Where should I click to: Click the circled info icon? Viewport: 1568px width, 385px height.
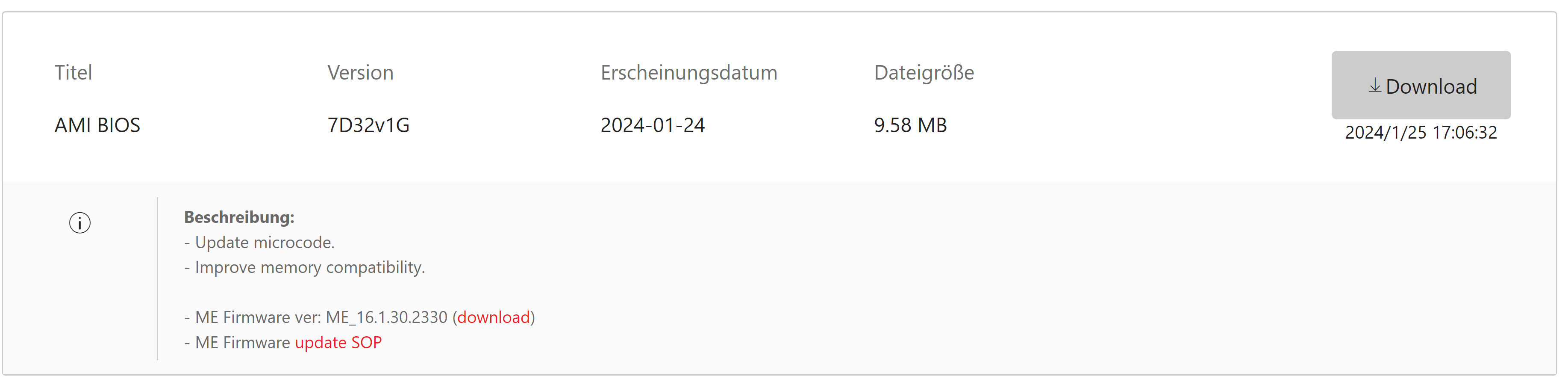click(x=80, y=223)
